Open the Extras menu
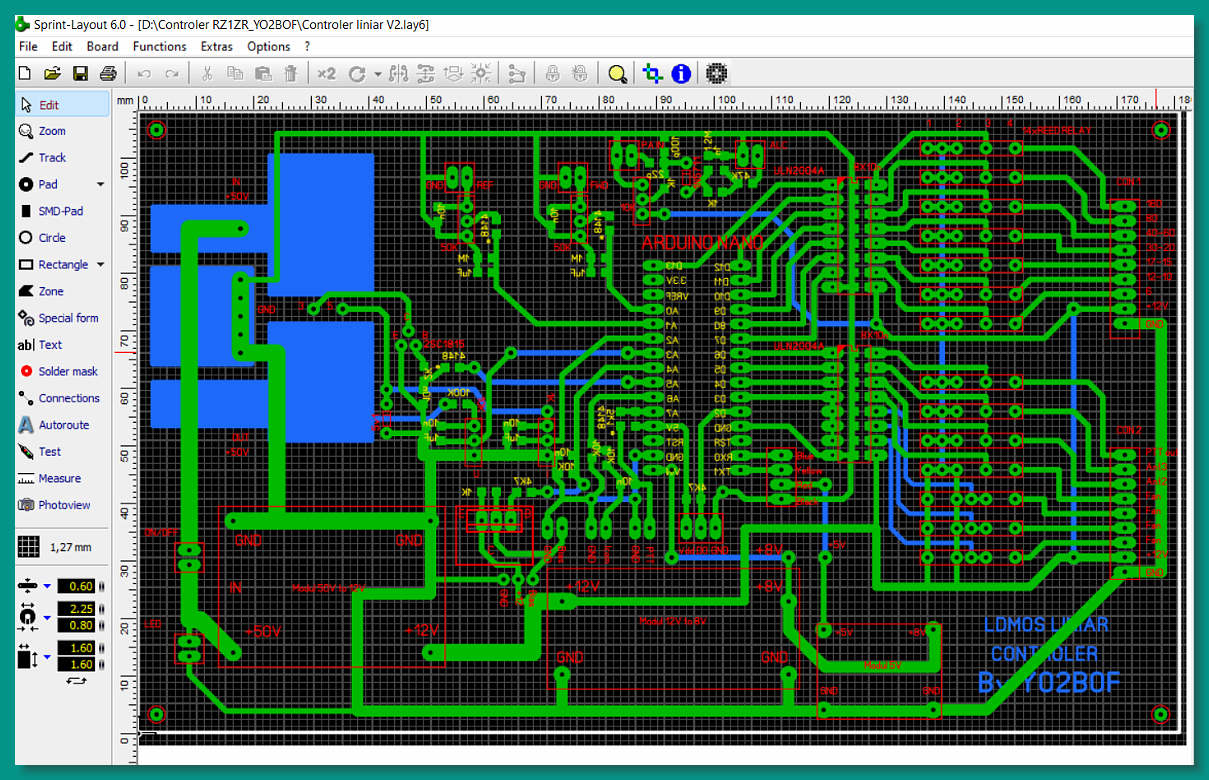The height and width of the screenshot is (780, 1209). (x=216, y=46)
